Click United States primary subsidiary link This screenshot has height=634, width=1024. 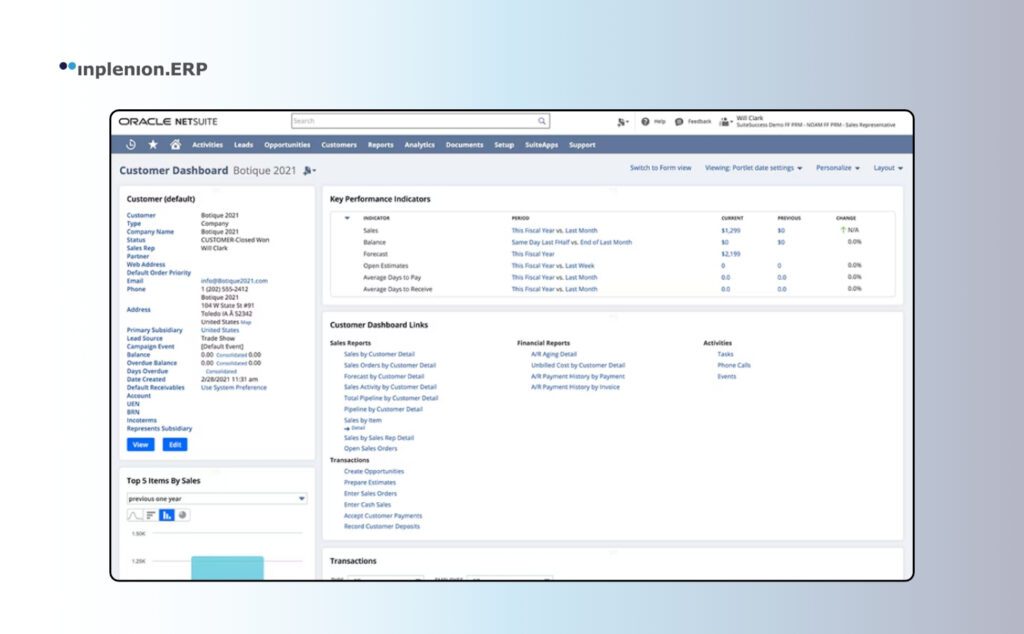click(x=219, y=330)
